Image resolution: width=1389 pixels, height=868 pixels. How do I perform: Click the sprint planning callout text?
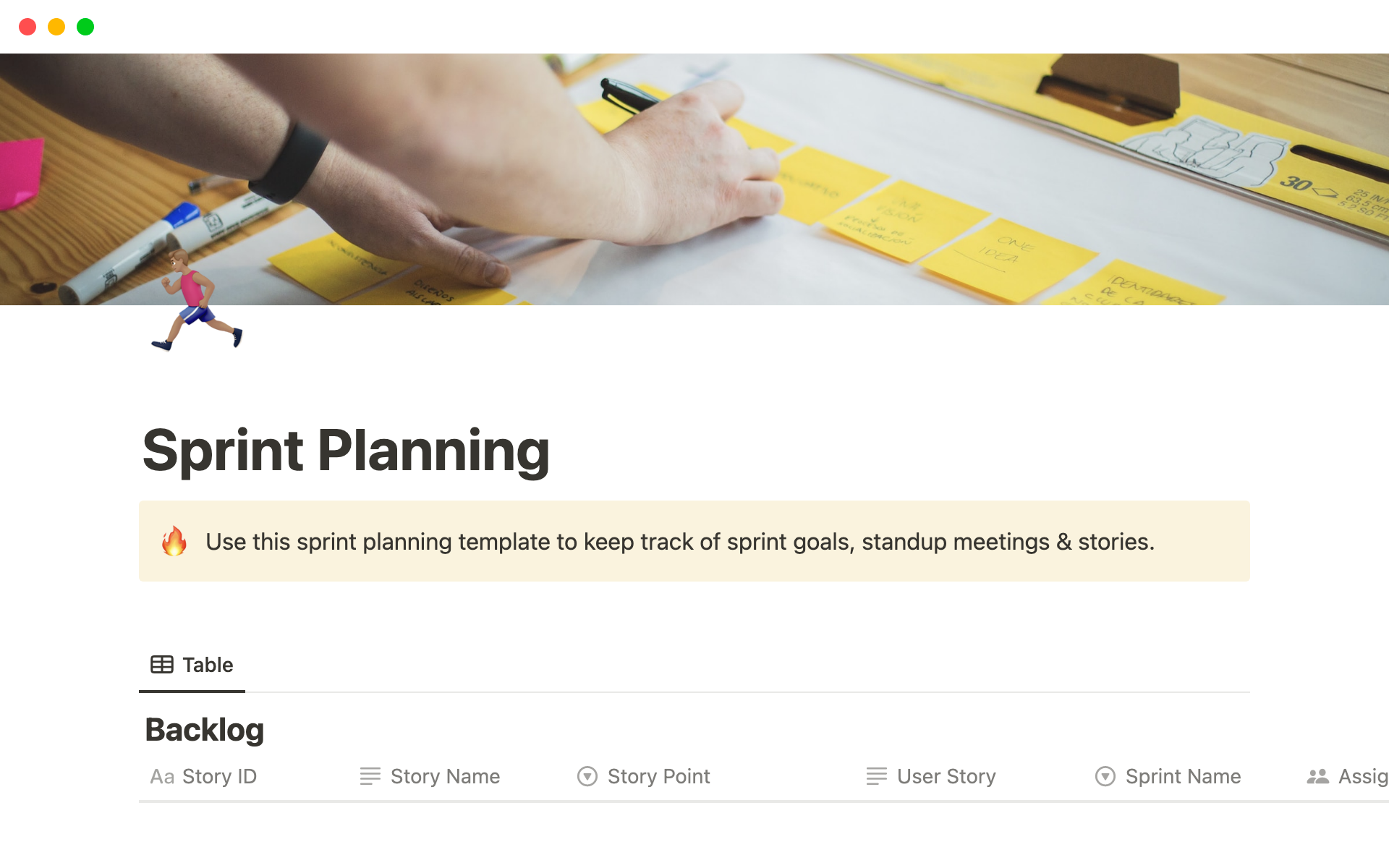[x=679, y=542]
